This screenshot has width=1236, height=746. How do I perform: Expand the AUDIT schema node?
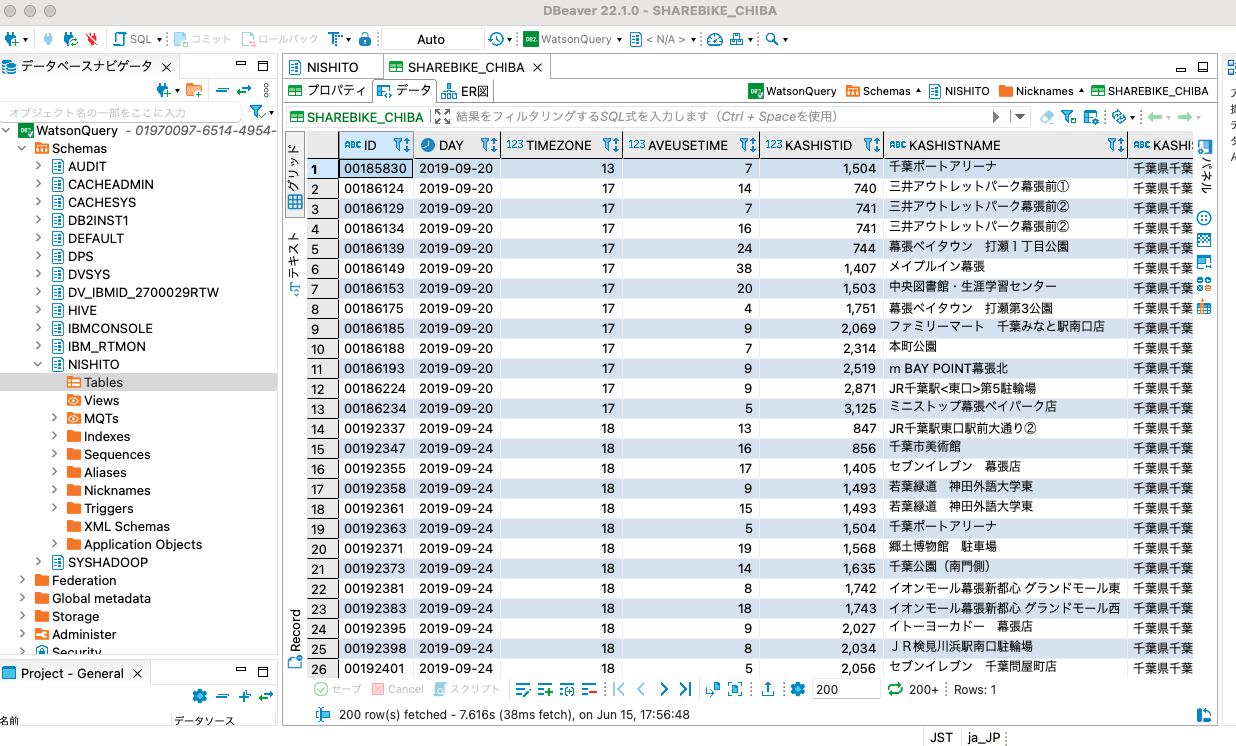pyautogui.click(x=39, y=166)
